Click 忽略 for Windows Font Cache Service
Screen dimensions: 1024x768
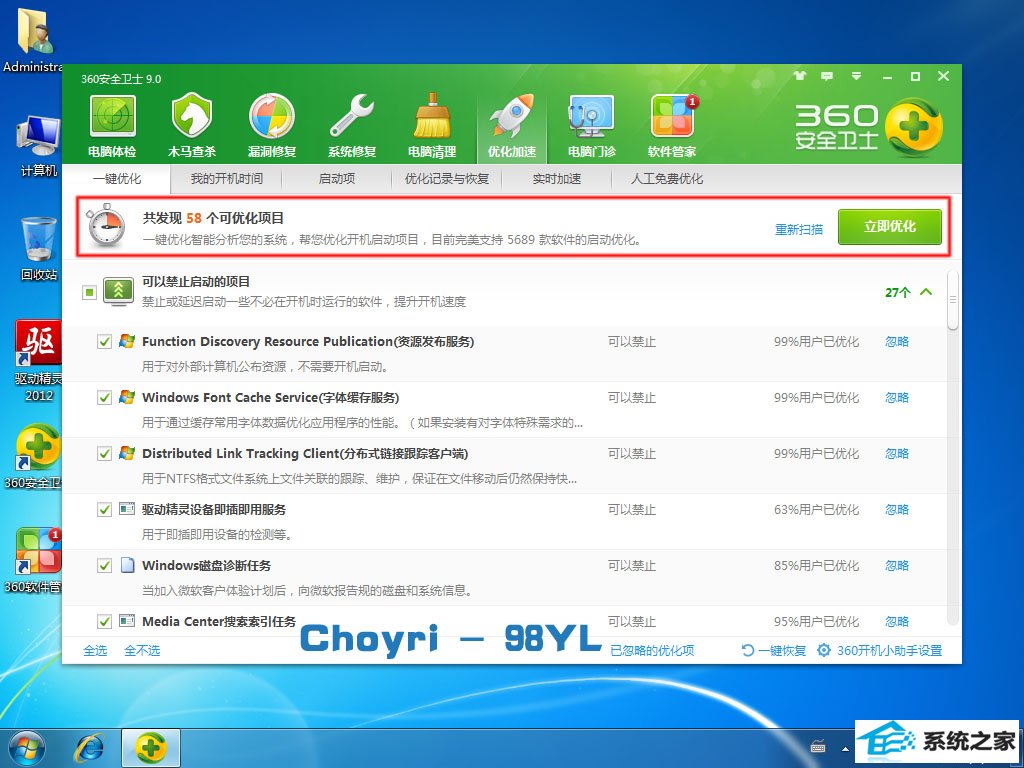pos(897,398)
